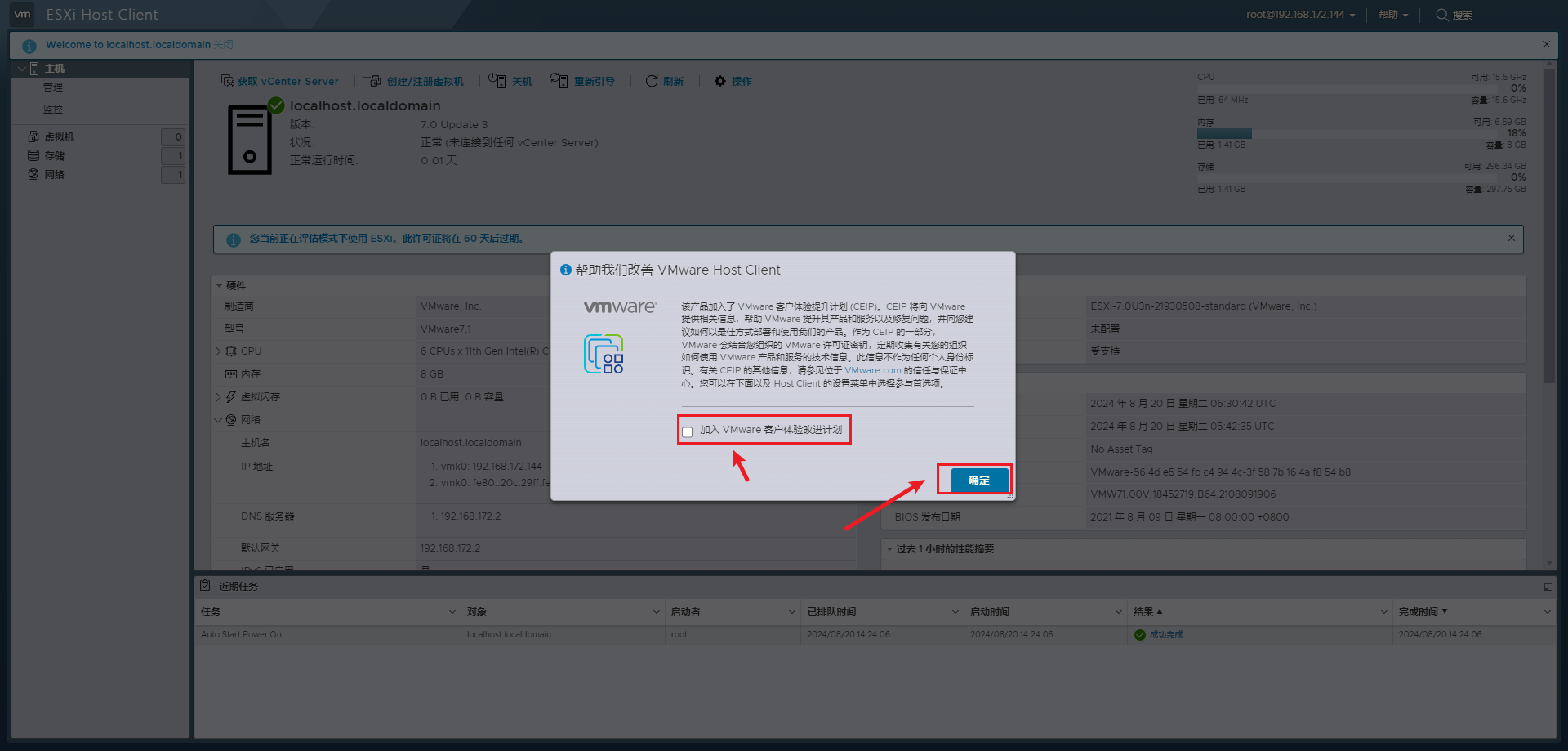Select 管理 under the host tree
The width and height of the screenshot is (1568, 751).
click(x=53, y=87)
